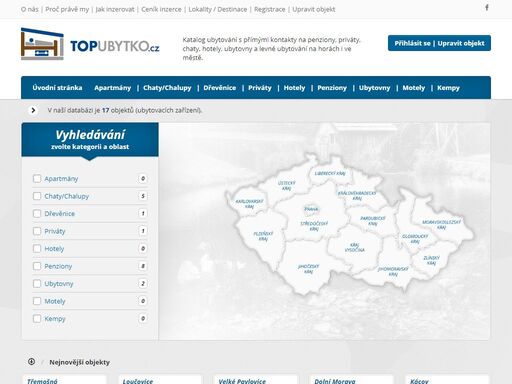
Task: Open the Velké Pavlovice listing card
Action: 255,379
